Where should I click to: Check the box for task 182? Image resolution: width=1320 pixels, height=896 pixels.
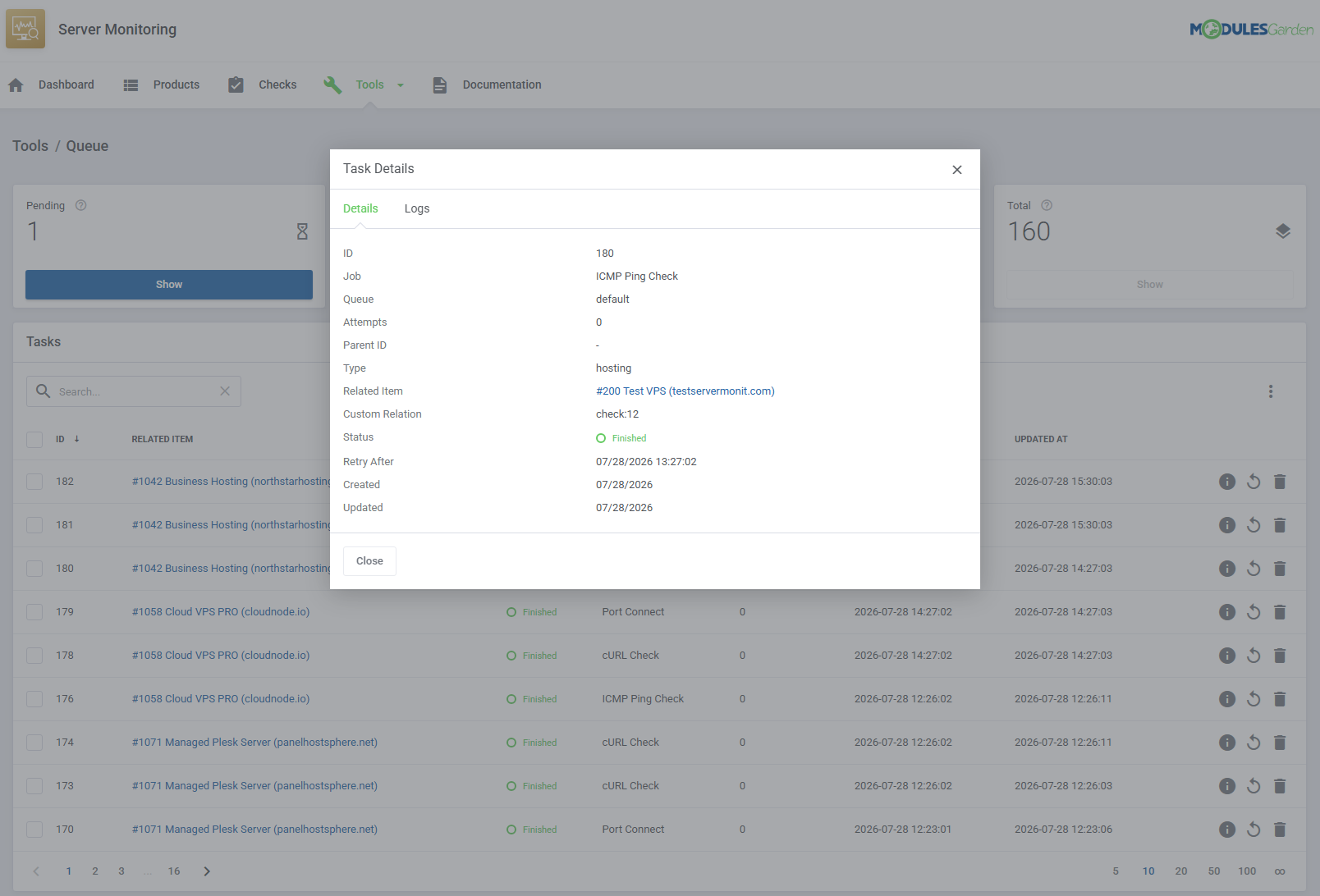34,482
